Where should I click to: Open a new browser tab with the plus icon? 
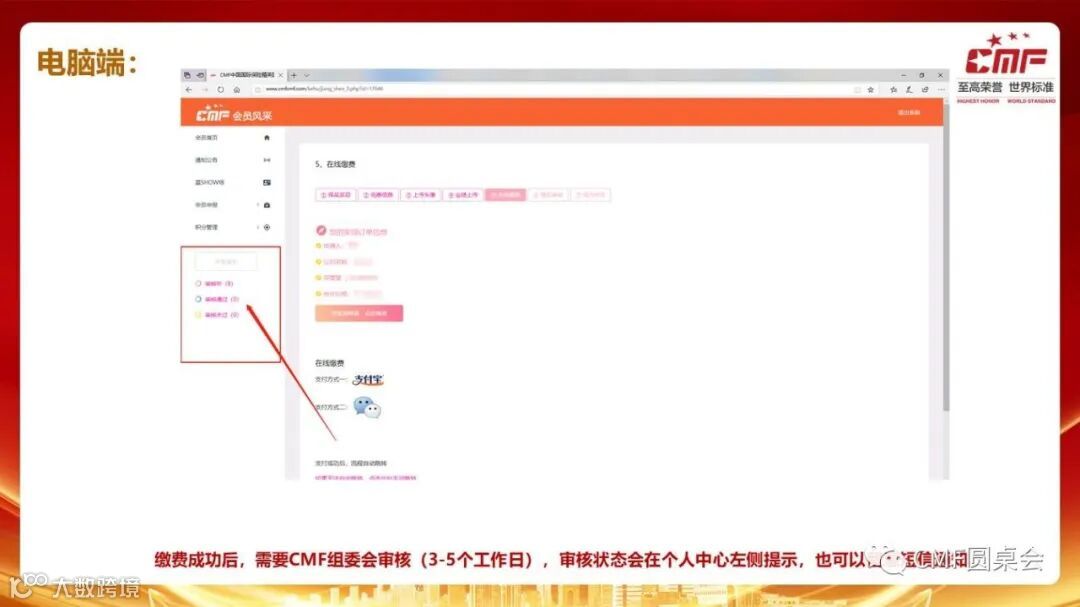[x=293, y=75]
